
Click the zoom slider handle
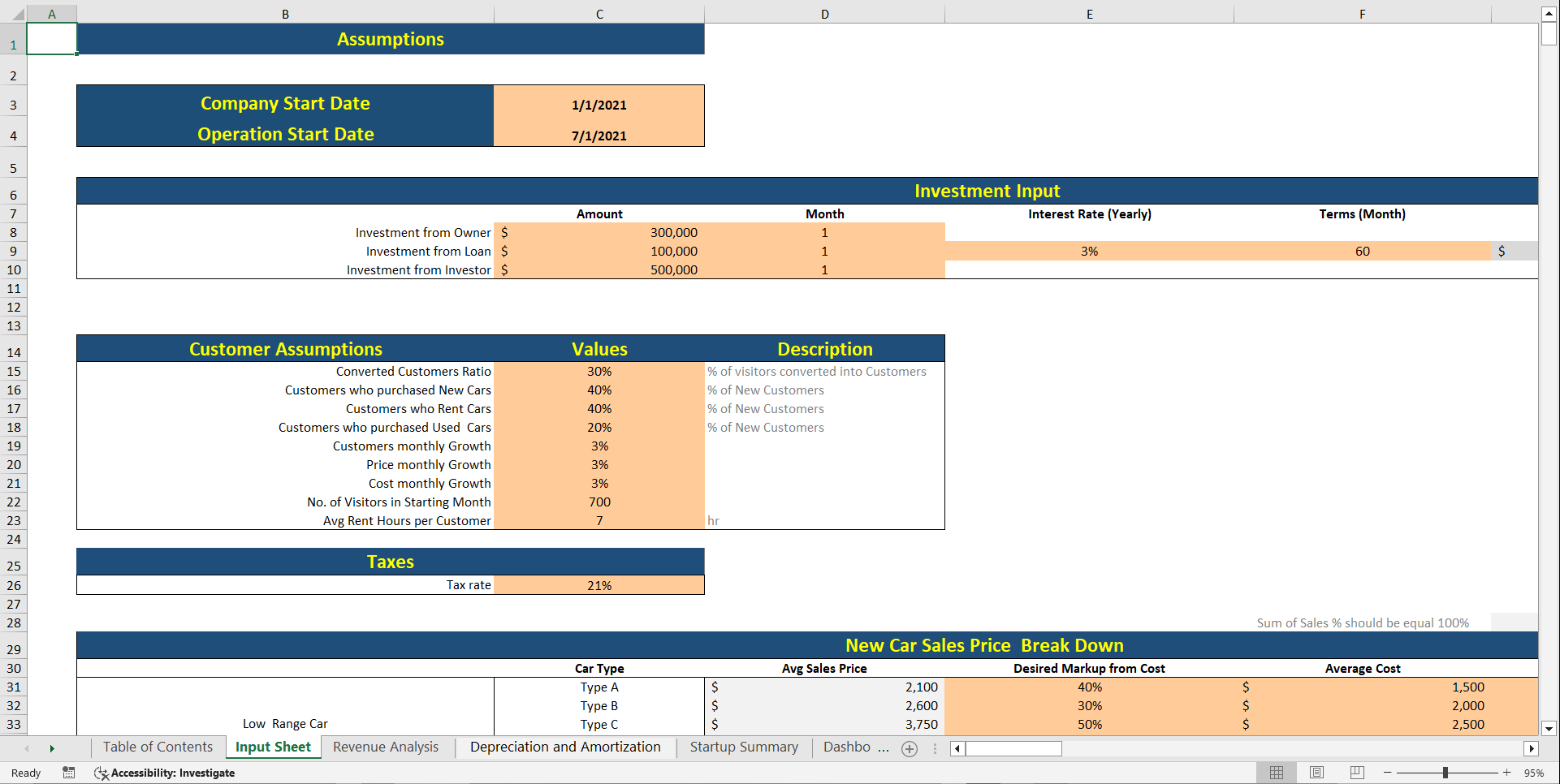[1446, 773]
